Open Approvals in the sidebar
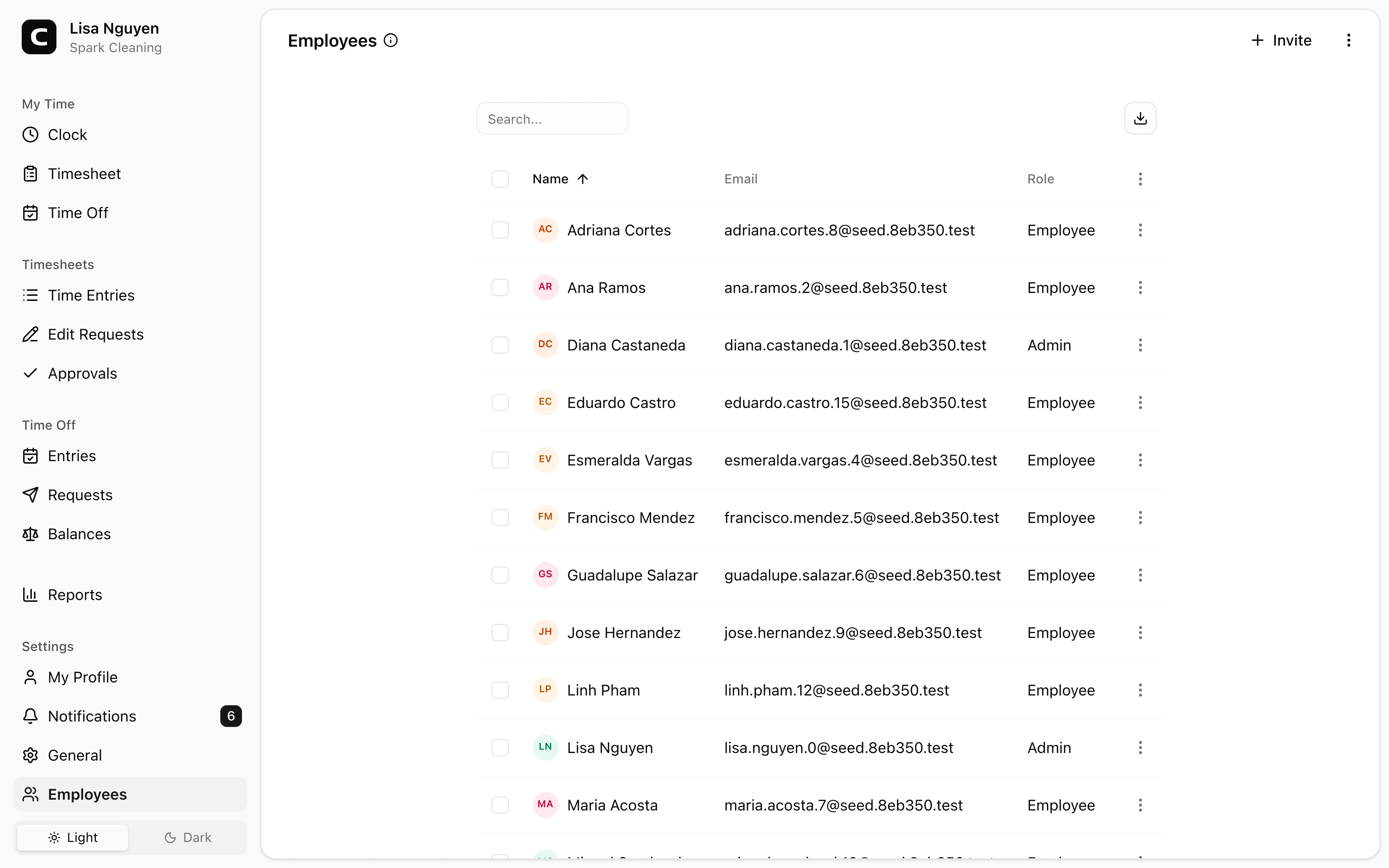The width and height of the screenshot is (1389, 868). click(x=130, y=373)
